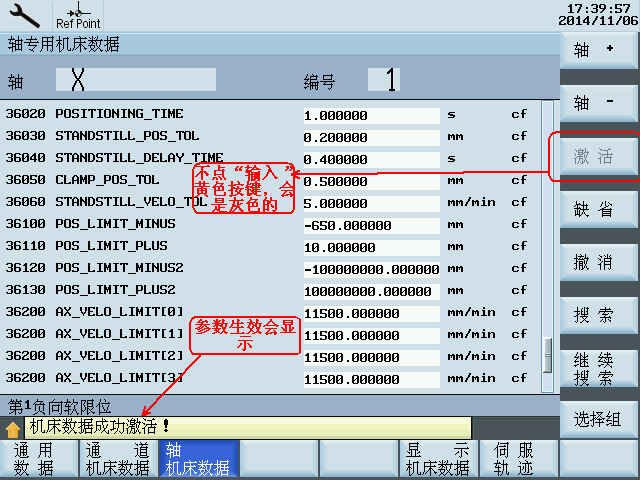Edit POS_LIMIT_MINUS value -650.000000
The image size is (640, 480).
coord(371,226)
